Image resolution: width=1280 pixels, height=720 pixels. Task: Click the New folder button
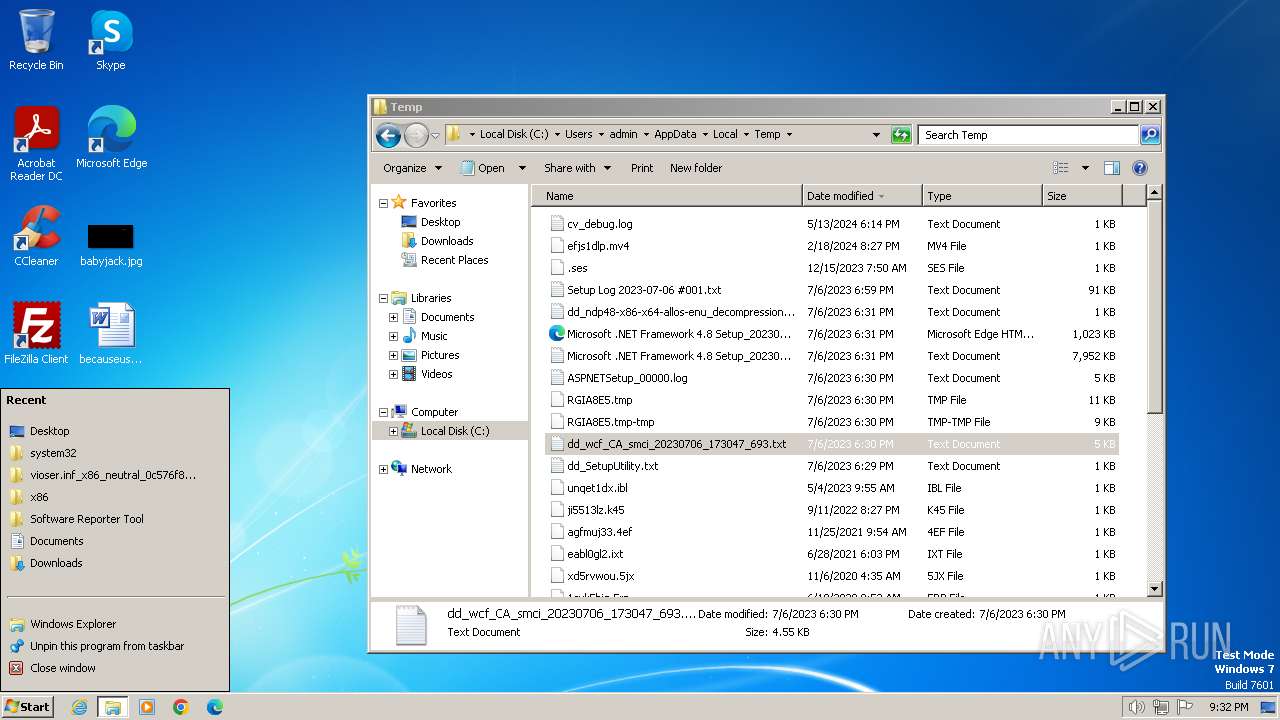[x=696, y=168]
